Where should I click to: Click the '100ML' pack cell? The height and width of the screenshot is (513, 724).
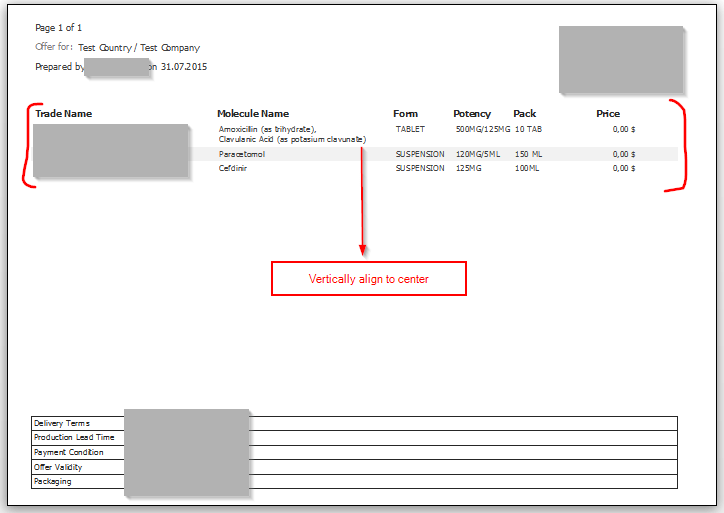[x=527, y=168]
